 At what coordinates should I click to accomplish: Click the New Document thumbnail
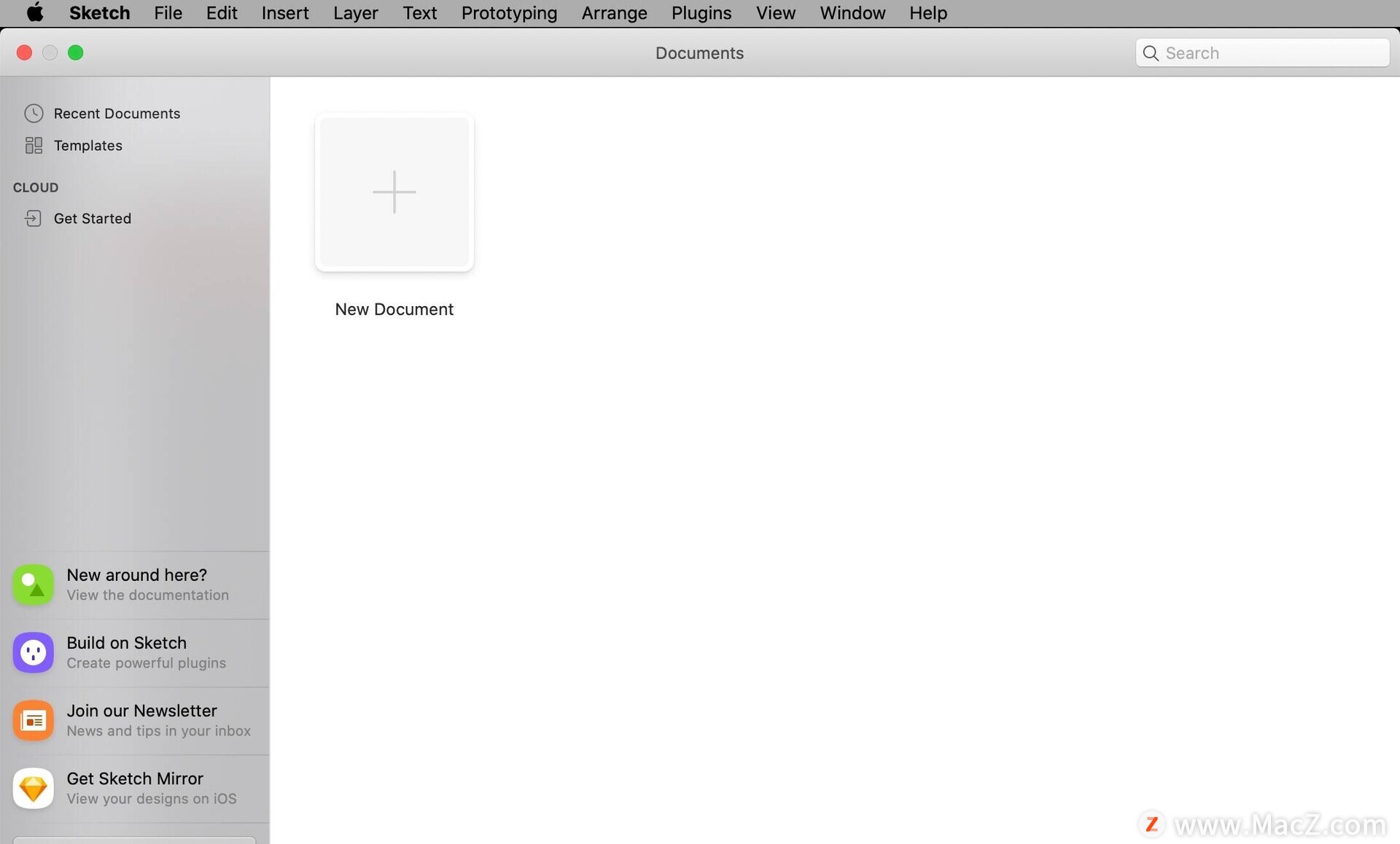tap(394, 192)
